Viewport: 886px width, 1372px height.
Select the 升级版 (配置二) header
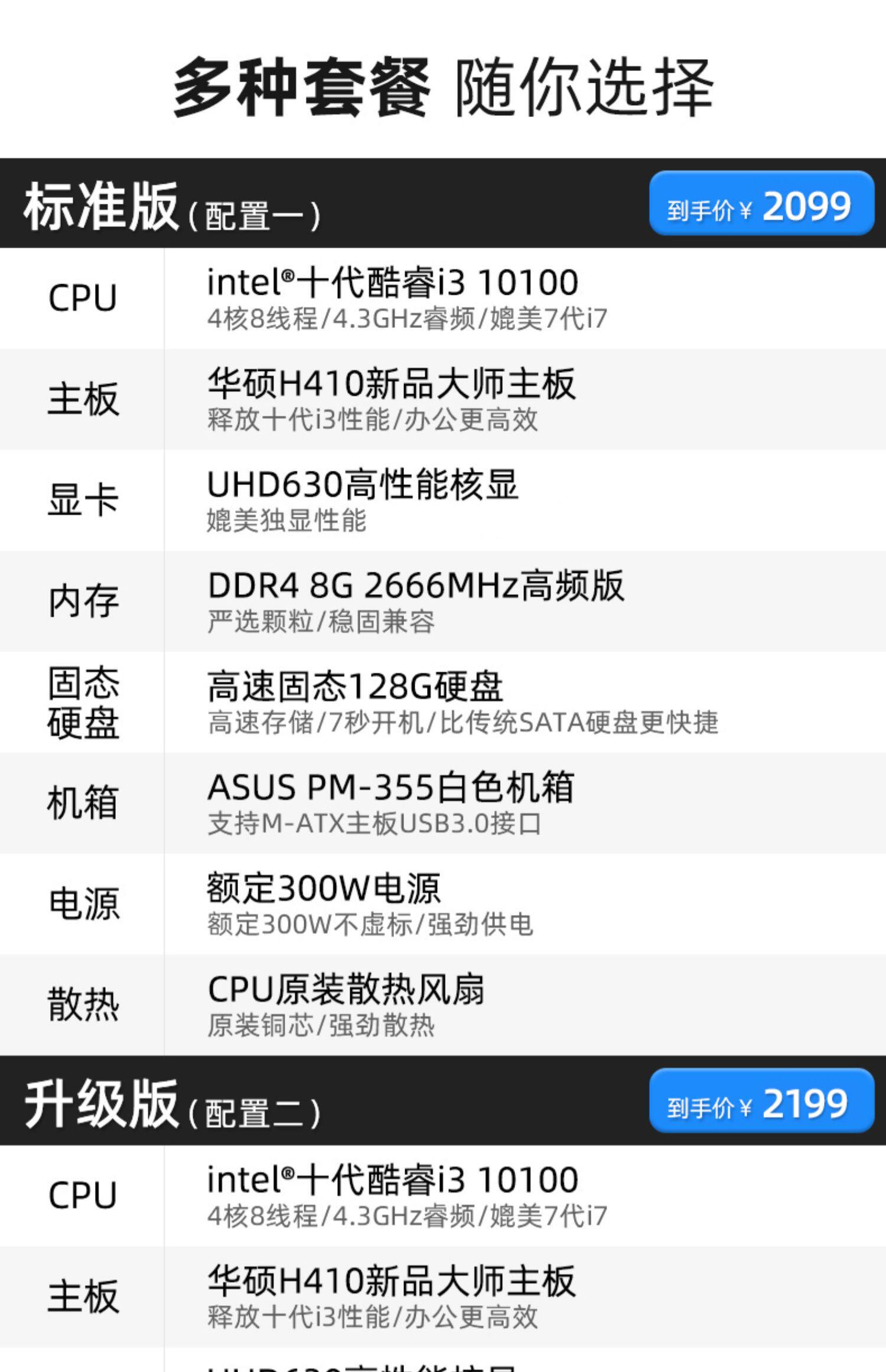click(171, 1104)
